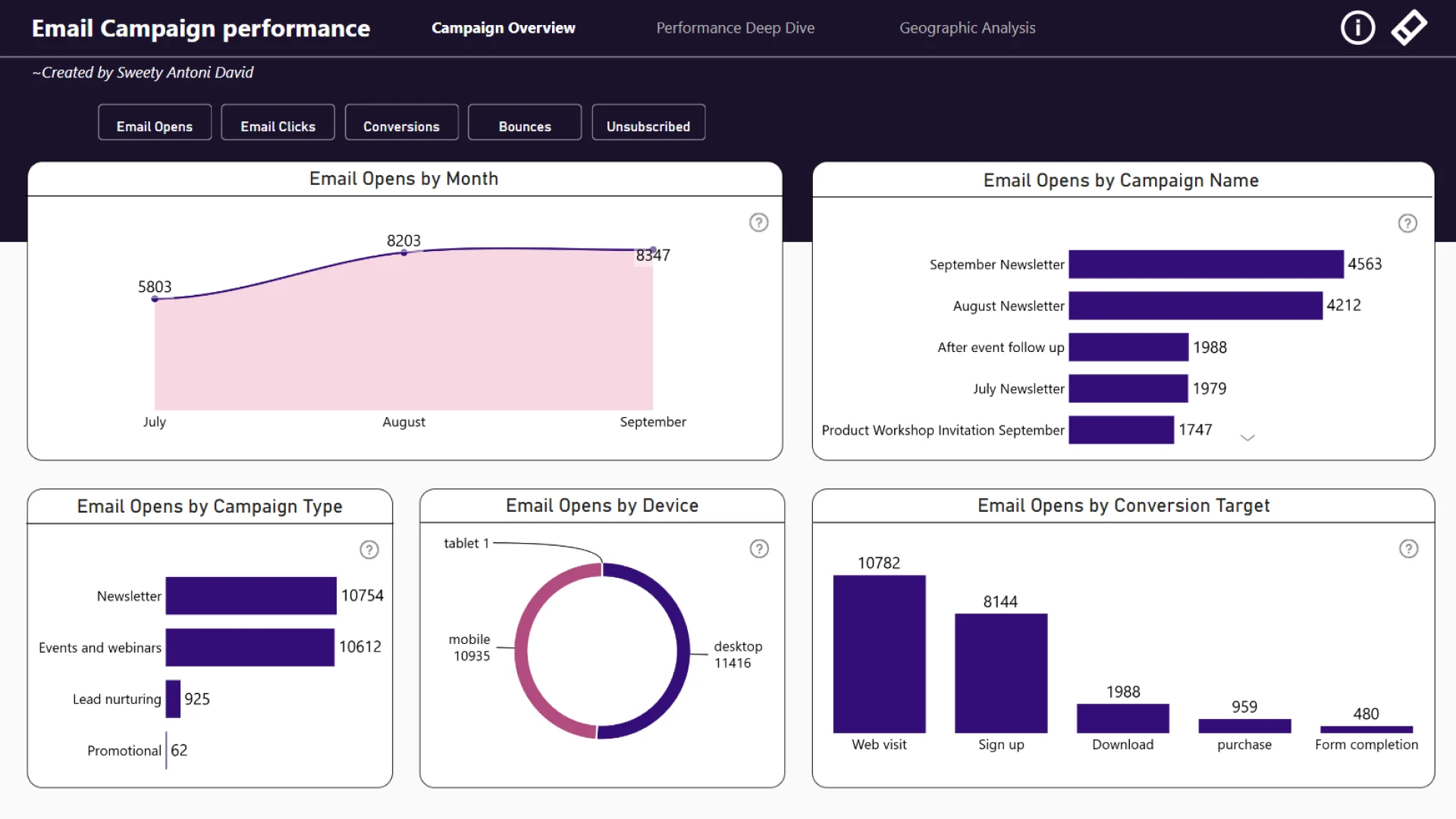Open help icon on Email Opens by Campaign Name

click(x=1407, y=223)
